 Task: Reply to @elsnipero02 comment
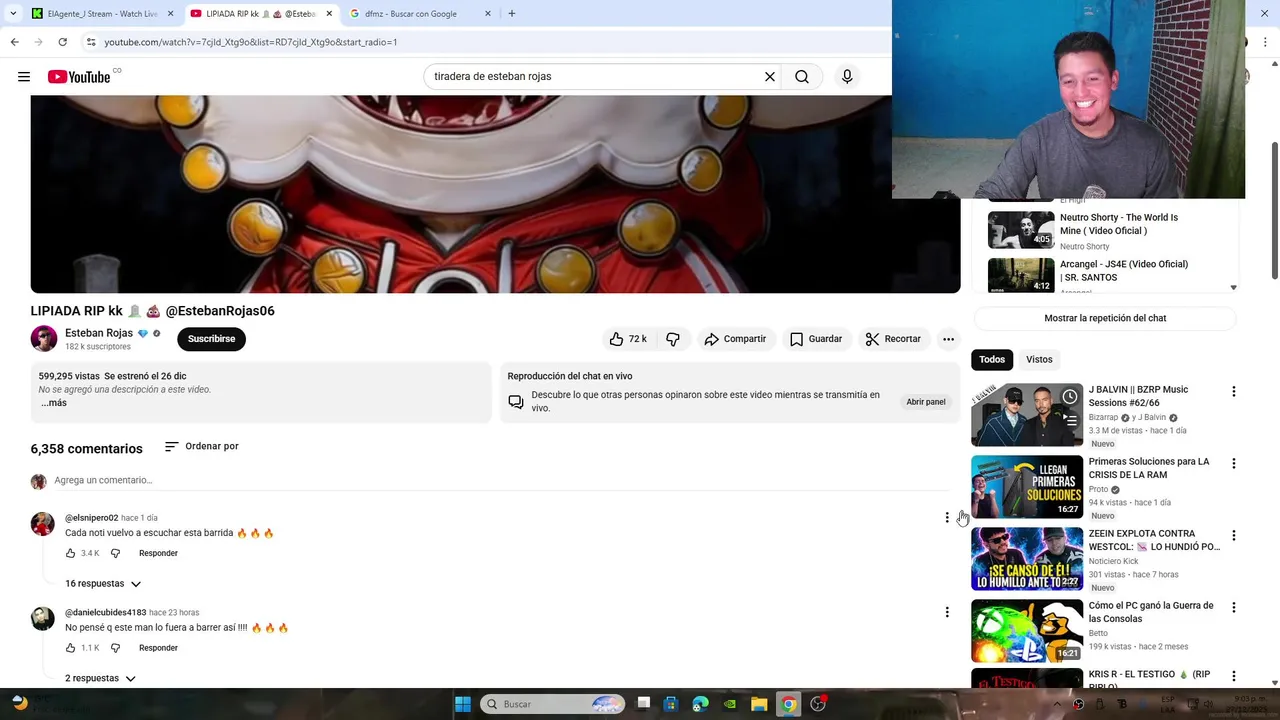tap(158, 553)
